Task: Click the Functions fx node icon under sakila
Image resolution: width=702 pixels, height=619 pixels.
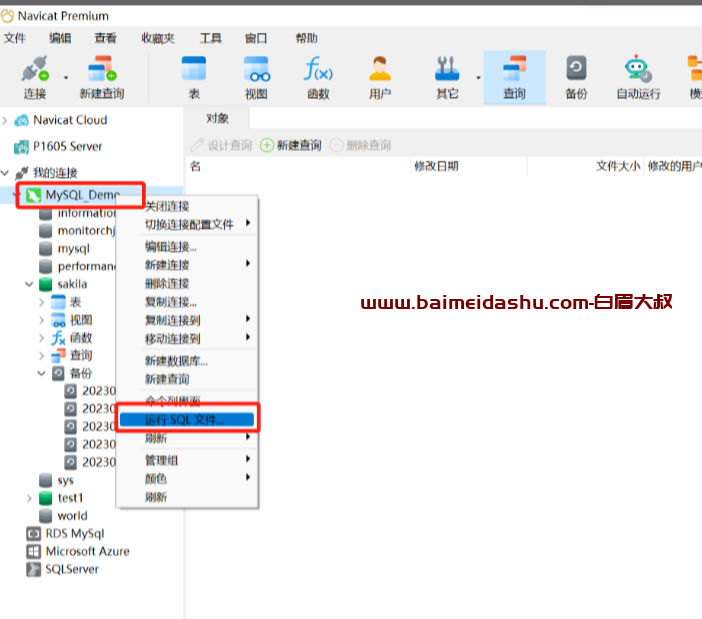Action: point(58,338)
